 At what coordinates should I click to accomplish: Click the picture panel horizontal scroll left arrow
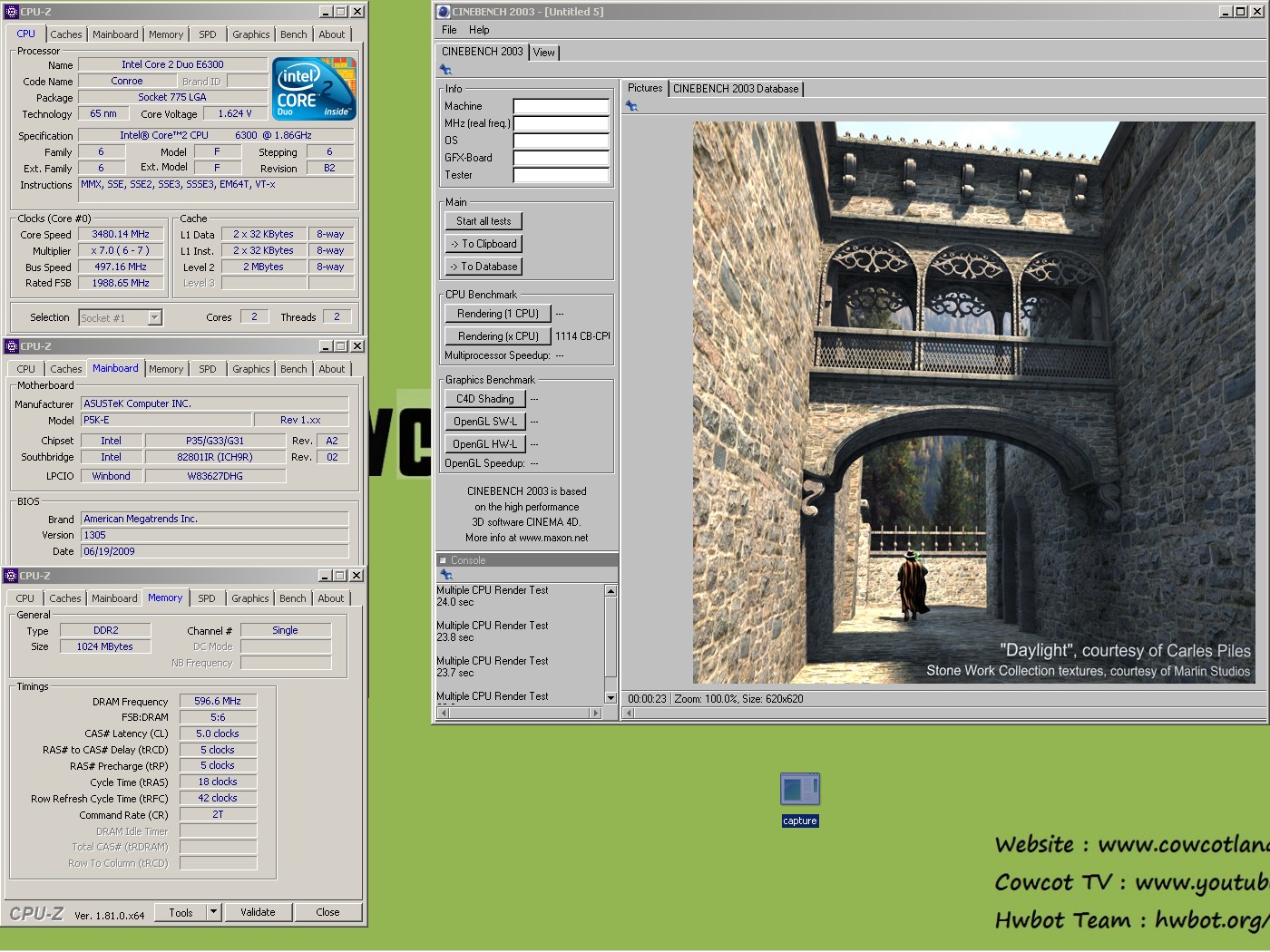click(x=629, y=714)
